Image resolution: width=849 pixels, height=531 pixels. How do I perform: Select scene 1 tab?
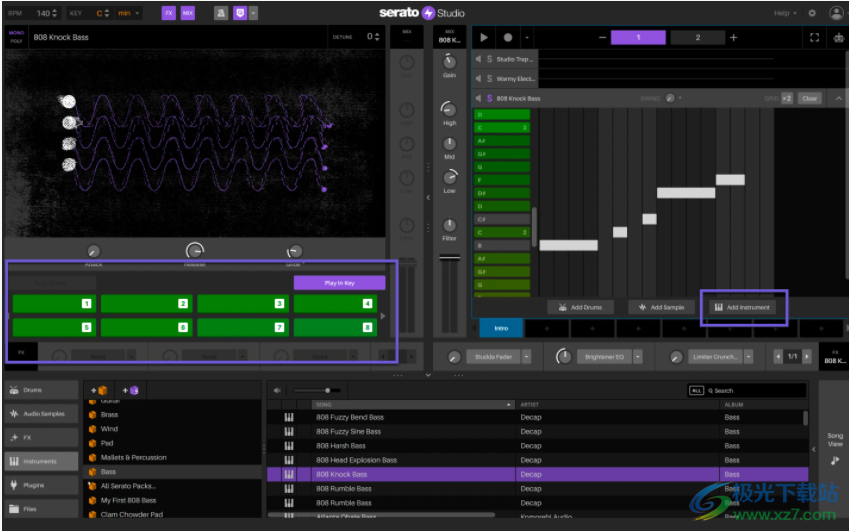638,37
